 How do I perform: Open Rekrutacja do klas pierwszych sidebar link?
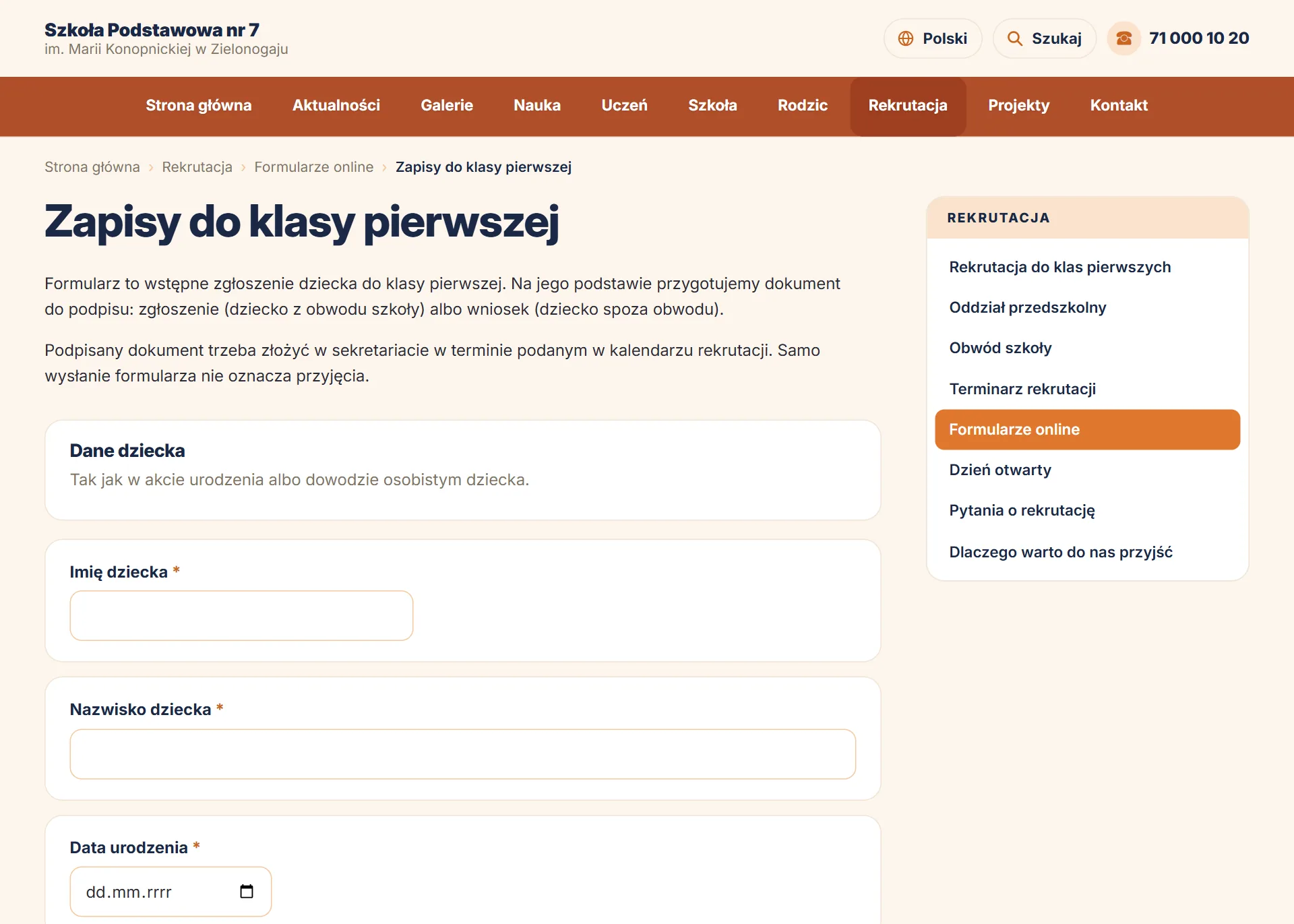(x=1087, y=267)
